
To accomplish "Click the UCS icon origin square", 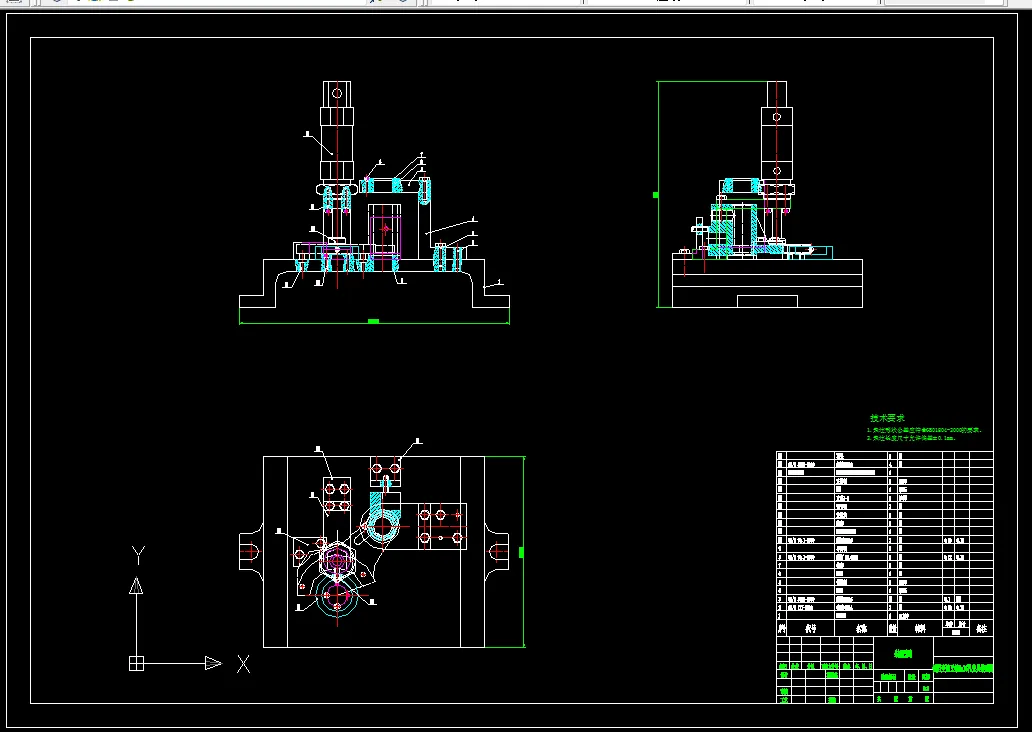I will (136, 664).
